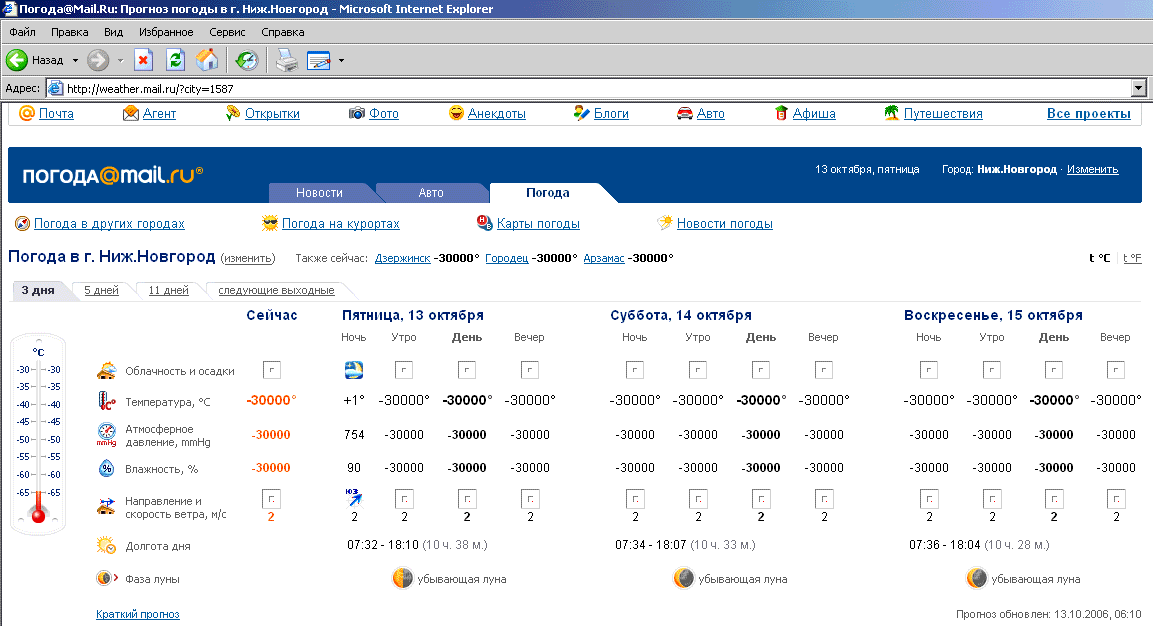1153x626 pixels.
Task: Go to Home page icon
Action: [207, 60]
